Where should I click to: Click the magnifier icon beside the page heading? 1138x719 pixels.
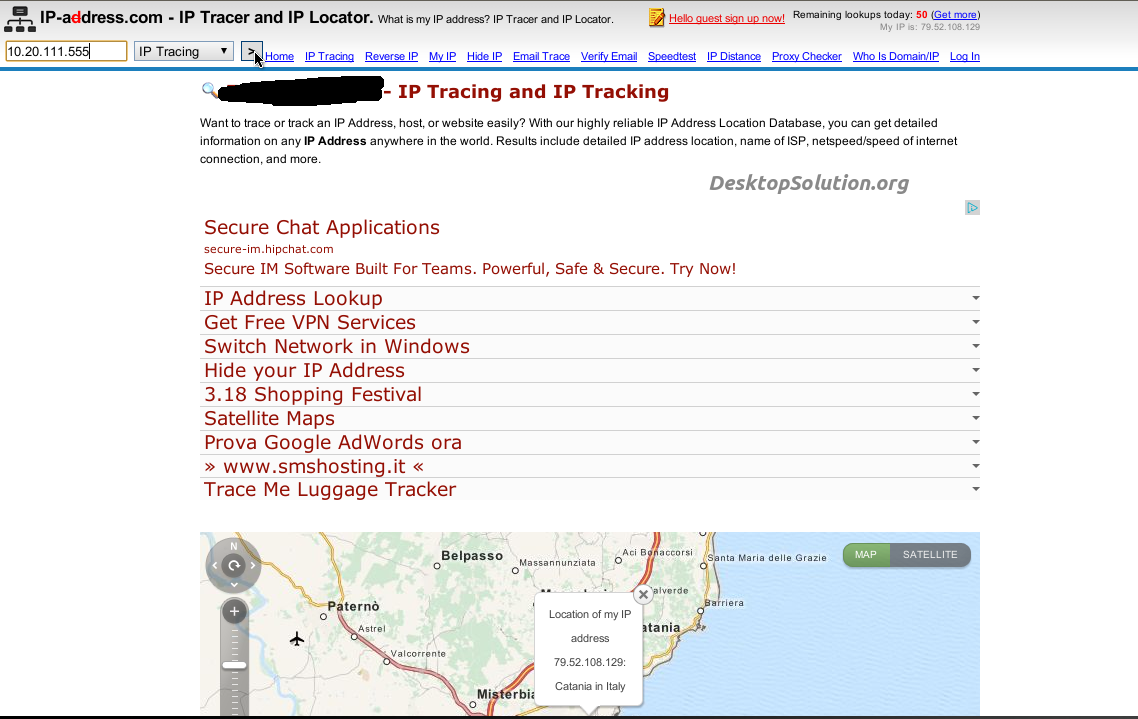[209, 91]
